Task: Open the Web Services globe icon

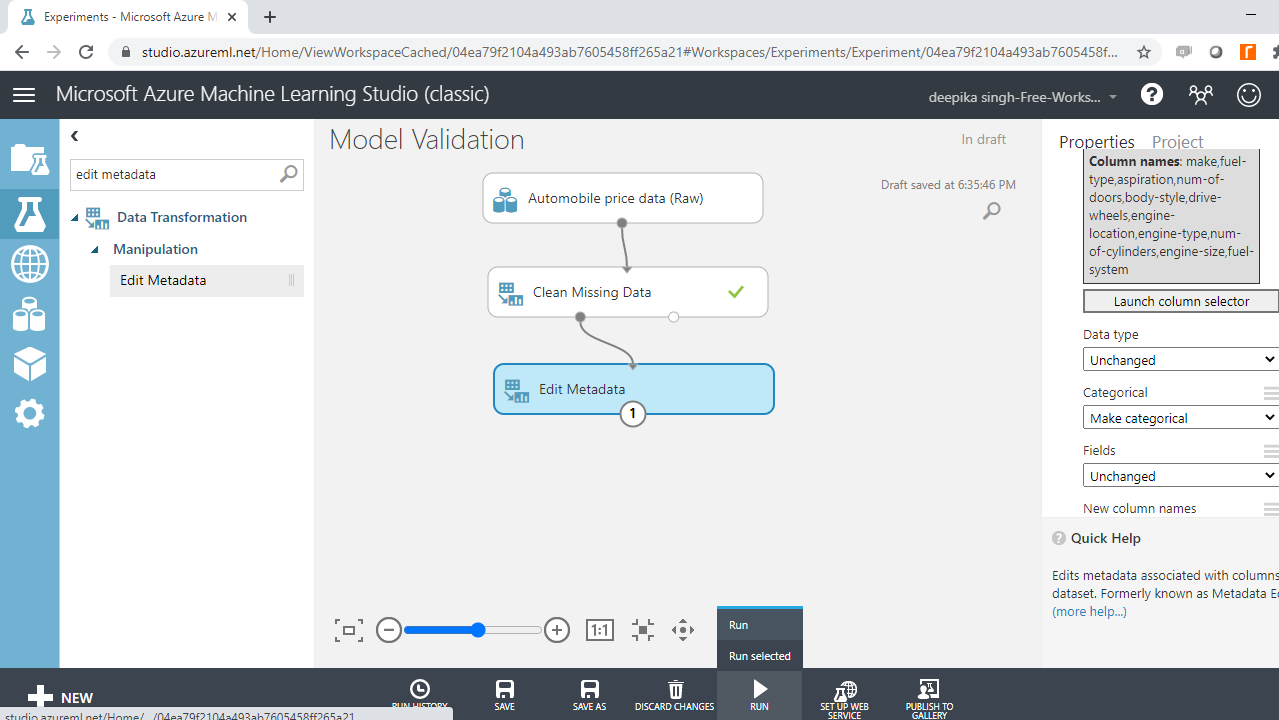Action: [29, 264]
